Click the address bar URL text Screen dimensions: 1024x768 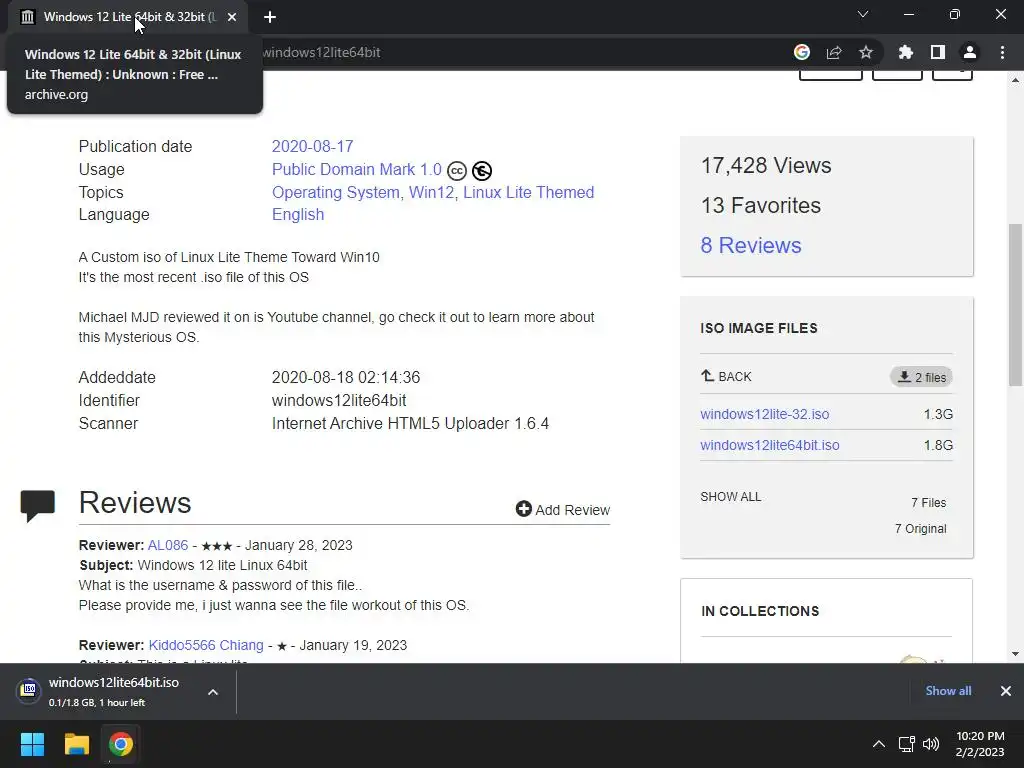321,52
